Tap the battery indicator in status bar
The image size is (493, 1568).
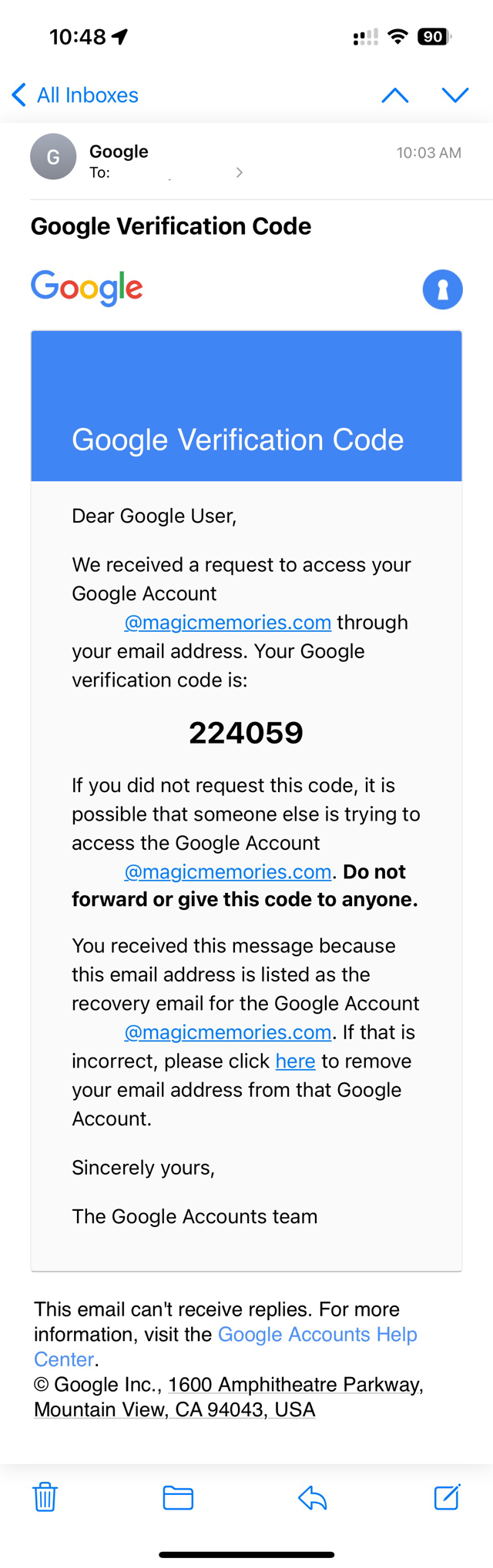[x=434, y=36]
